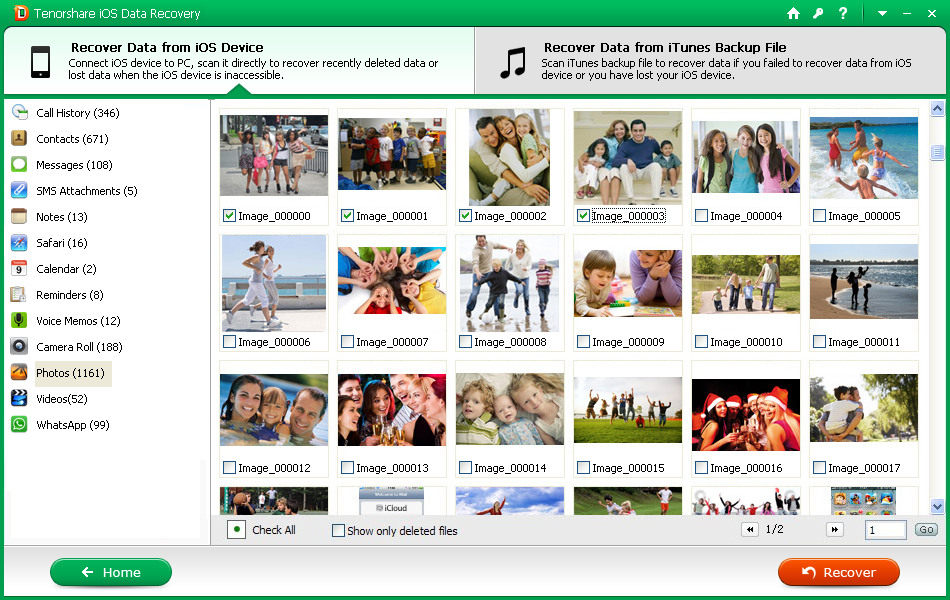Screen dimensions: 950x600
Task: Select Contacts (671) category
Action: (x=72, y=139)
